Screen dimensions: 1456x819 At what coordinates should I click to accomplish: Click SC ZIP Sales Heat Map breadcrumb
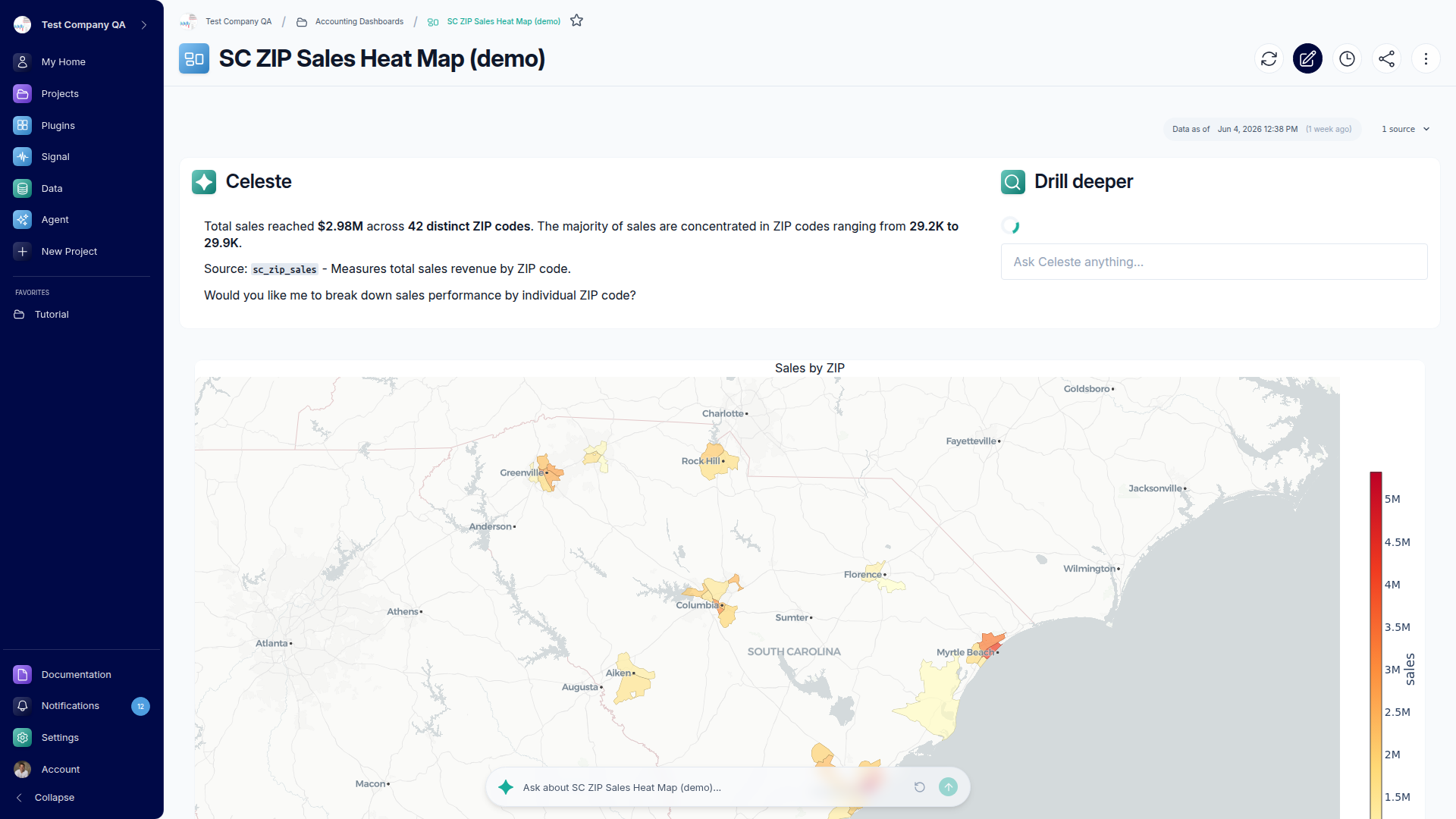pyautogui.click(x=504, y=21)
